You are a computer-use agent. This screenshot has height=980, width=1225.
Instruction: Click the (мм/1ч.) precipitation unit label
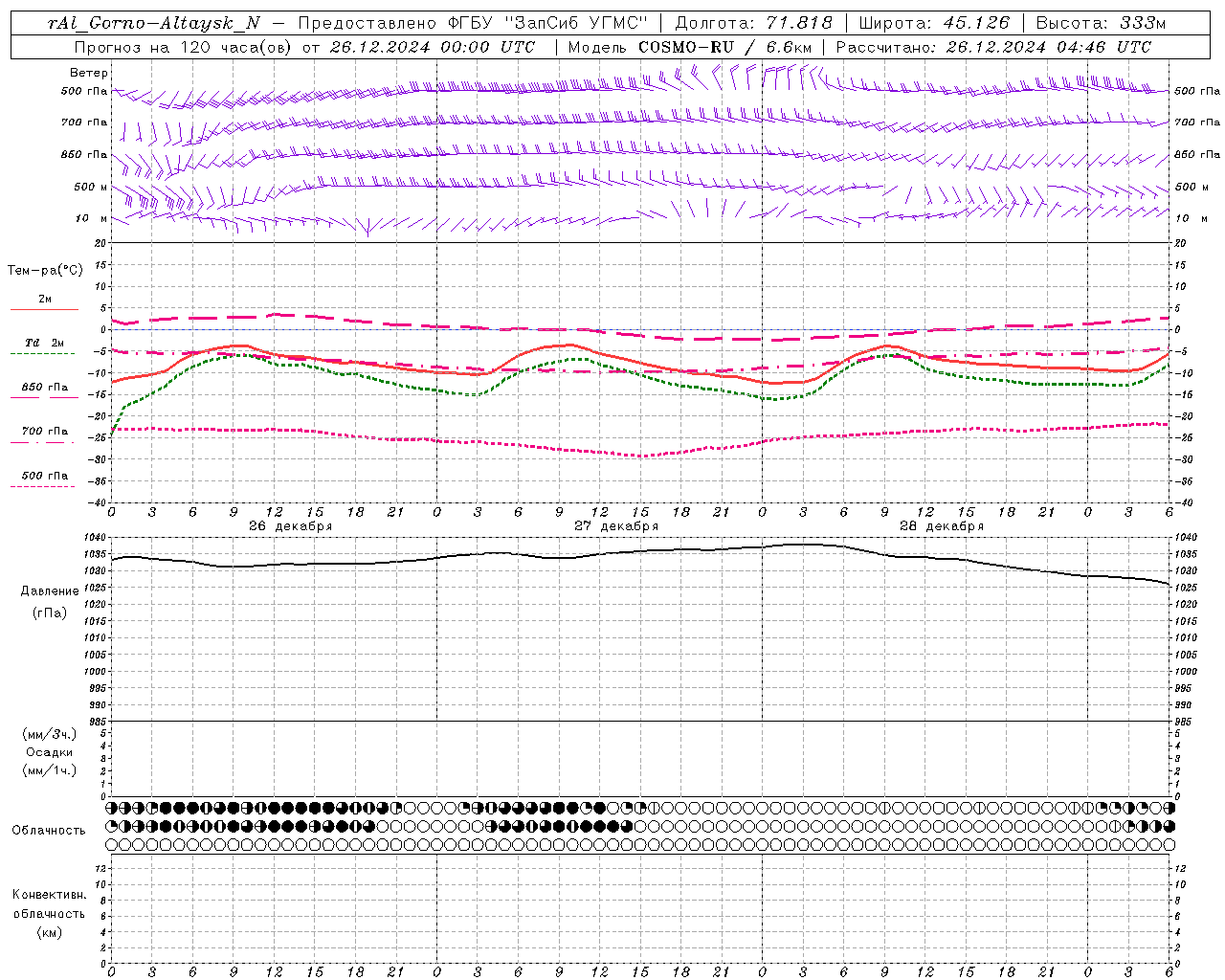(50, 770)
